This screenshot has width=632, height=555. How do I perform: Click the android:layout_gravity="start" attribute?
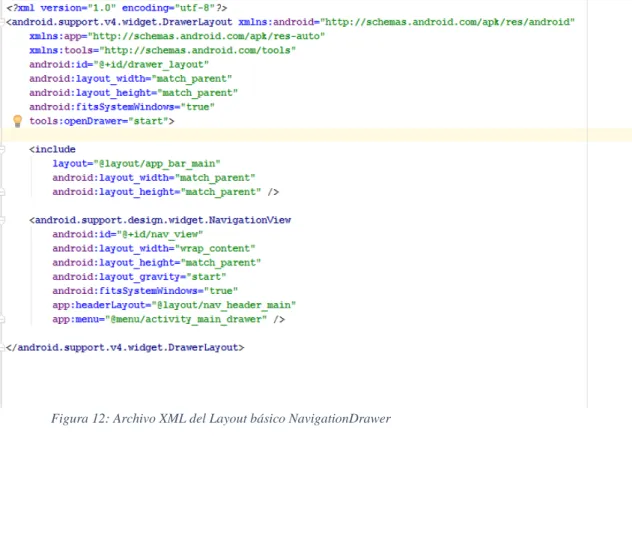point(139,277)
